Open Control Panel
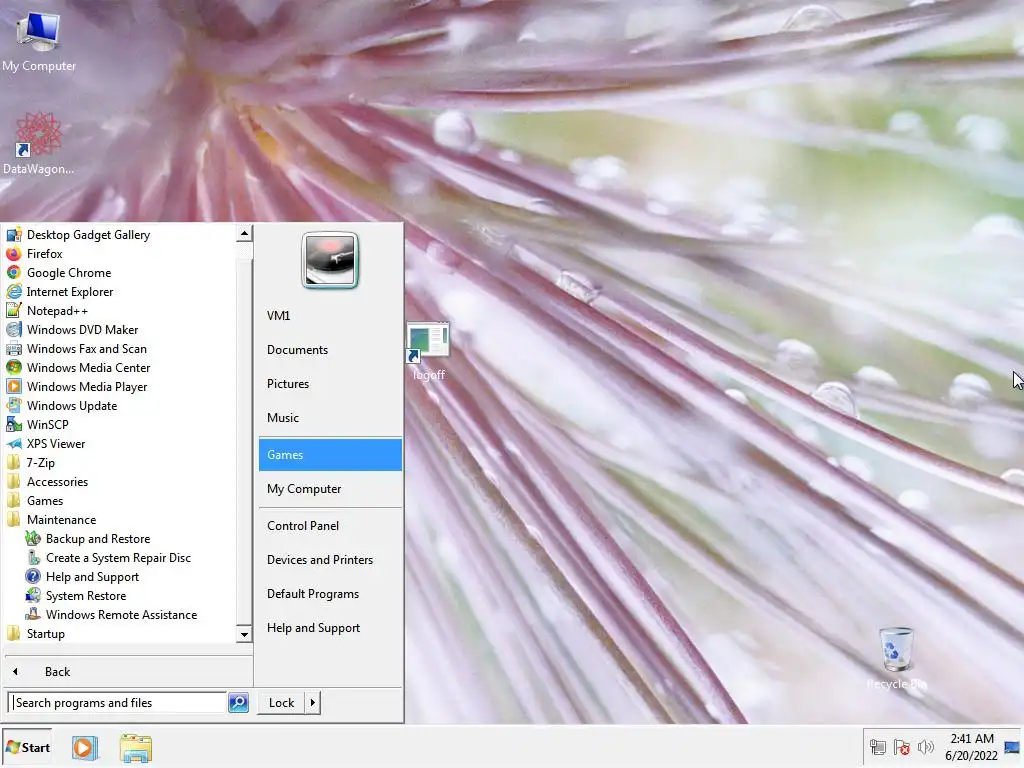Image resolution: width=1024 pixels, height=768 pixels. 303,526
